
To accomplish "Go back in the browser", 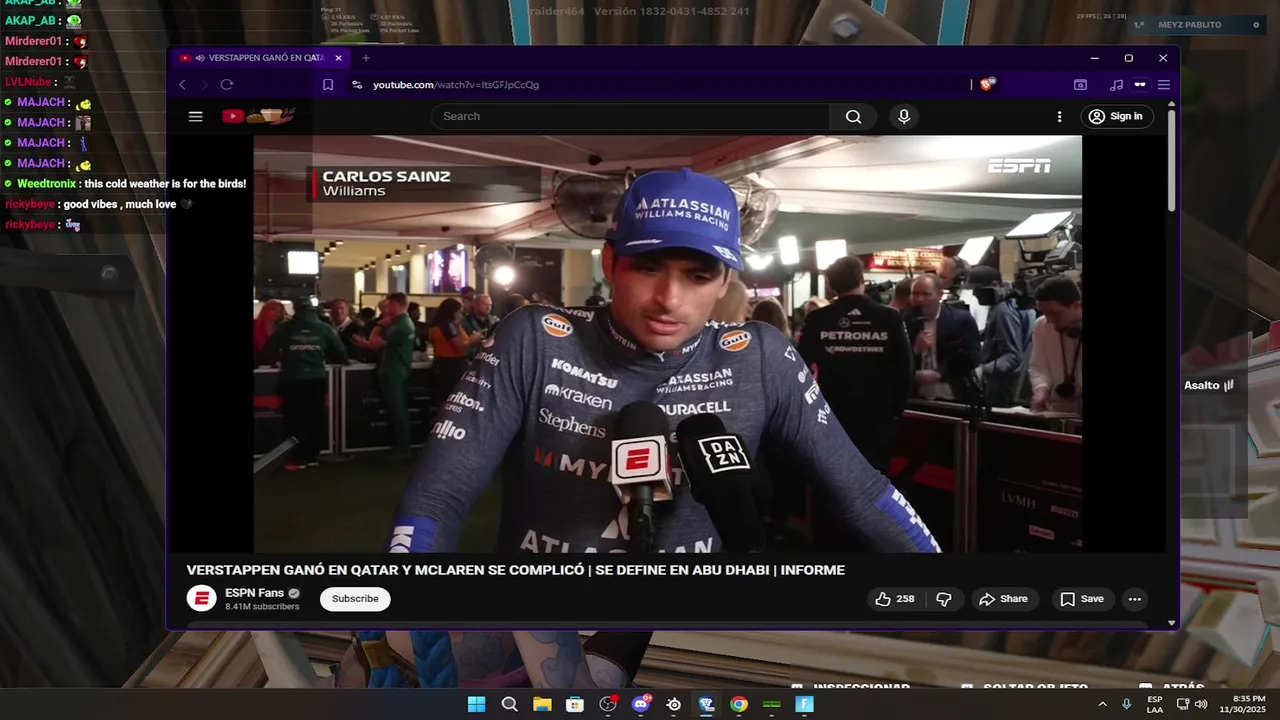I will pos(182,85).
